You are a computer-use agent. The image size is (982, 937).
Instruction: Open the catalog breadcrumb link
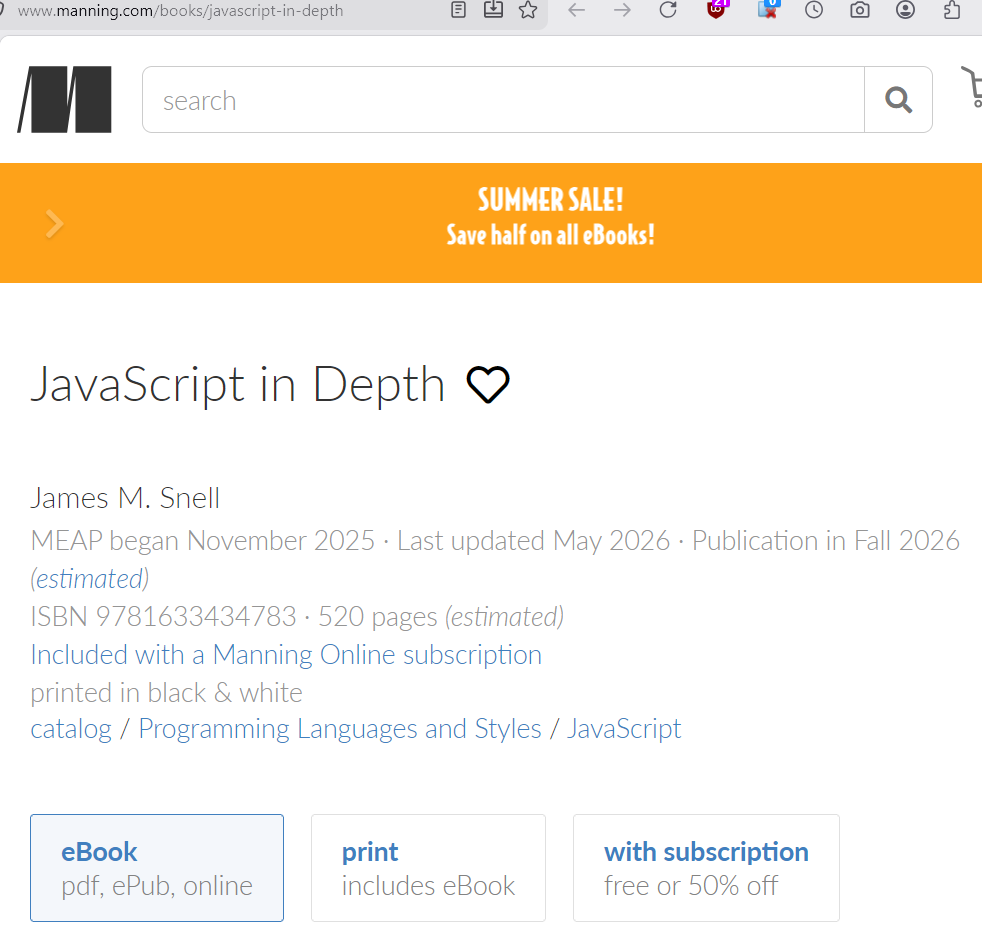click(x=71, y=729)
